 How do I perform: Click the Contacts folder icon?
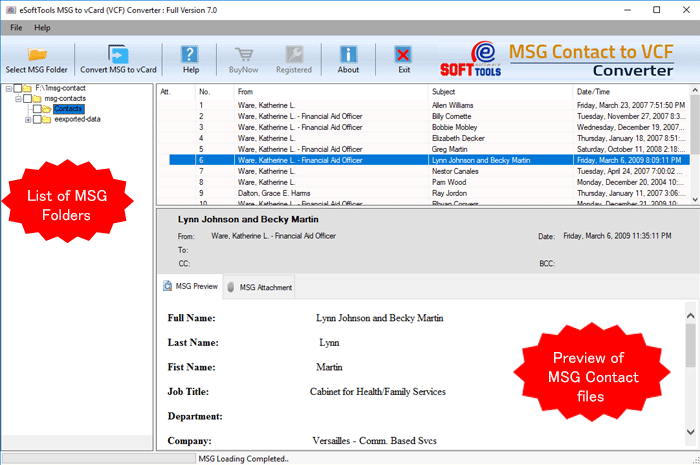[x=47, y=109]
